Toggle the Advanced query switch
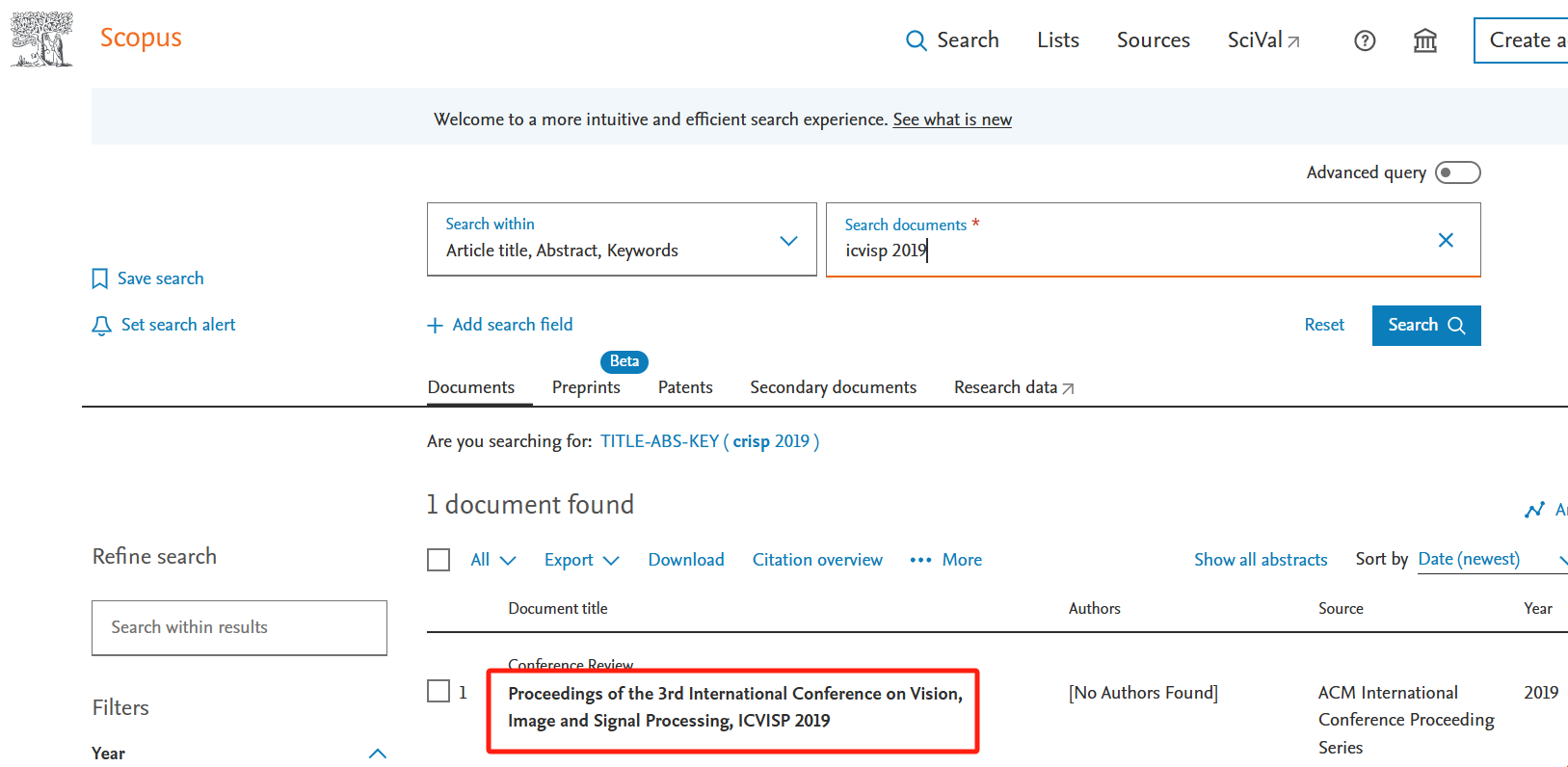 click(1457, 172)
